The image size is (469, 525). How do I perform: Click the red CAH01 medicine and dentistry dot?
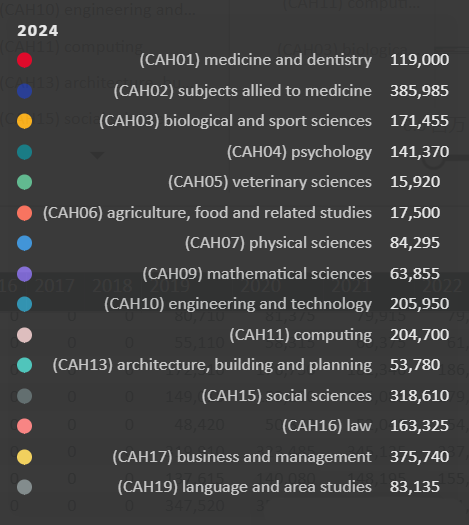point(24,60)
